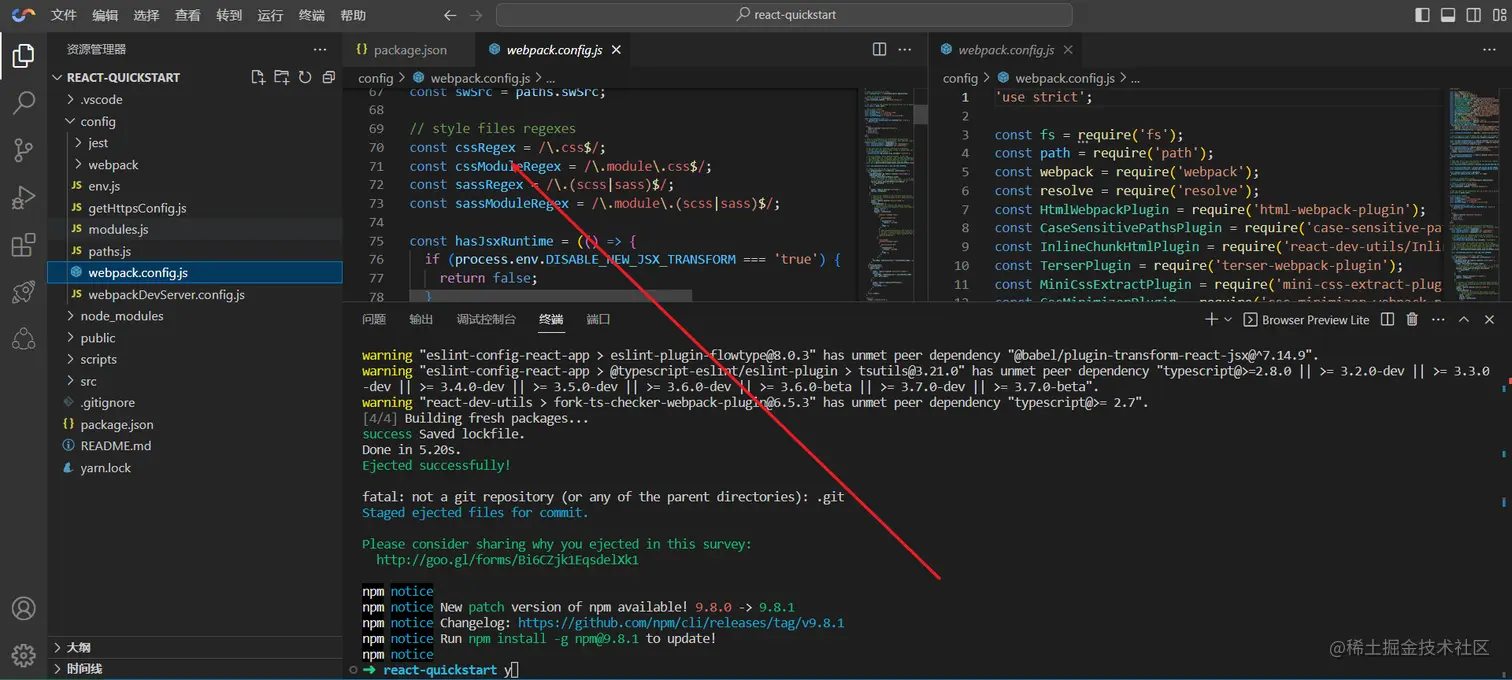
Task: Open the Explorer view in activity bar
Action: (23, 56)
